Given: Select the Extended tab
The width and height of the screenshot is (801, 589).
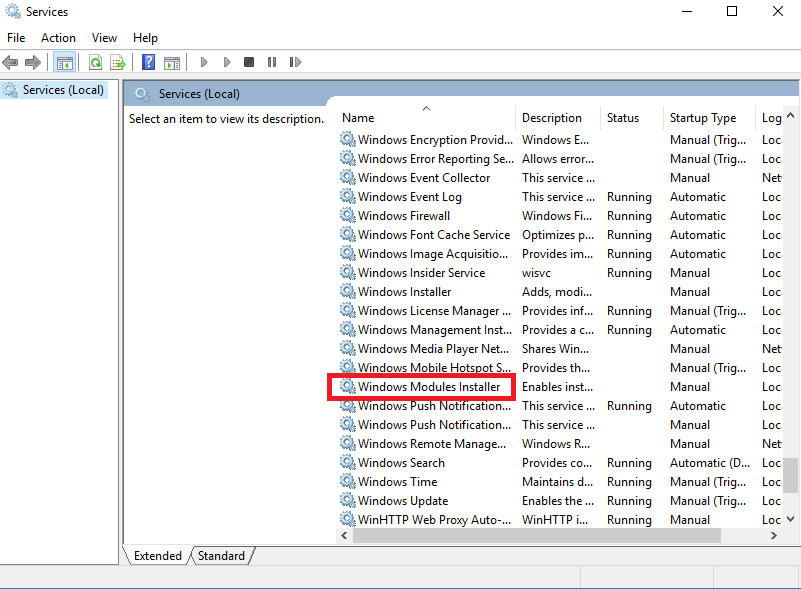Looking at the screenshot, I should 157,556.
